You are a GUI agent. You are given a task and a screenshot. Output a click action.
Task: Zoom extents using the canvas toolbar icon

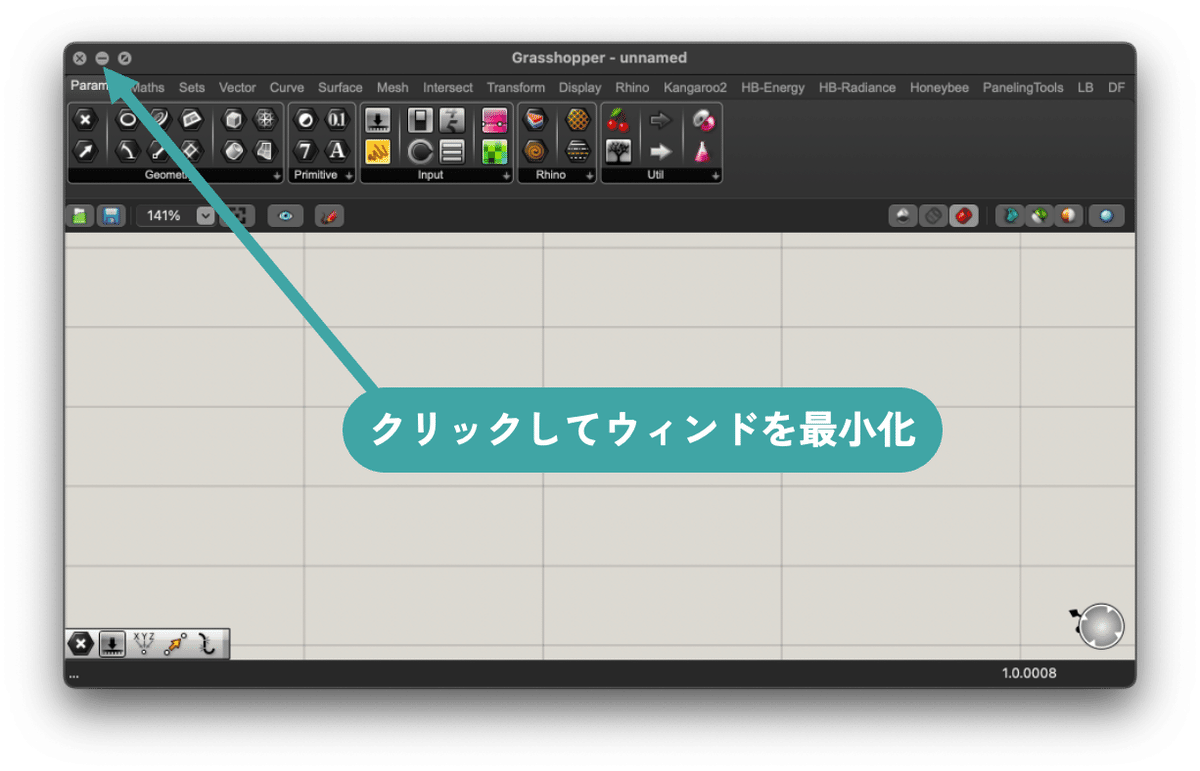point(238,215)
